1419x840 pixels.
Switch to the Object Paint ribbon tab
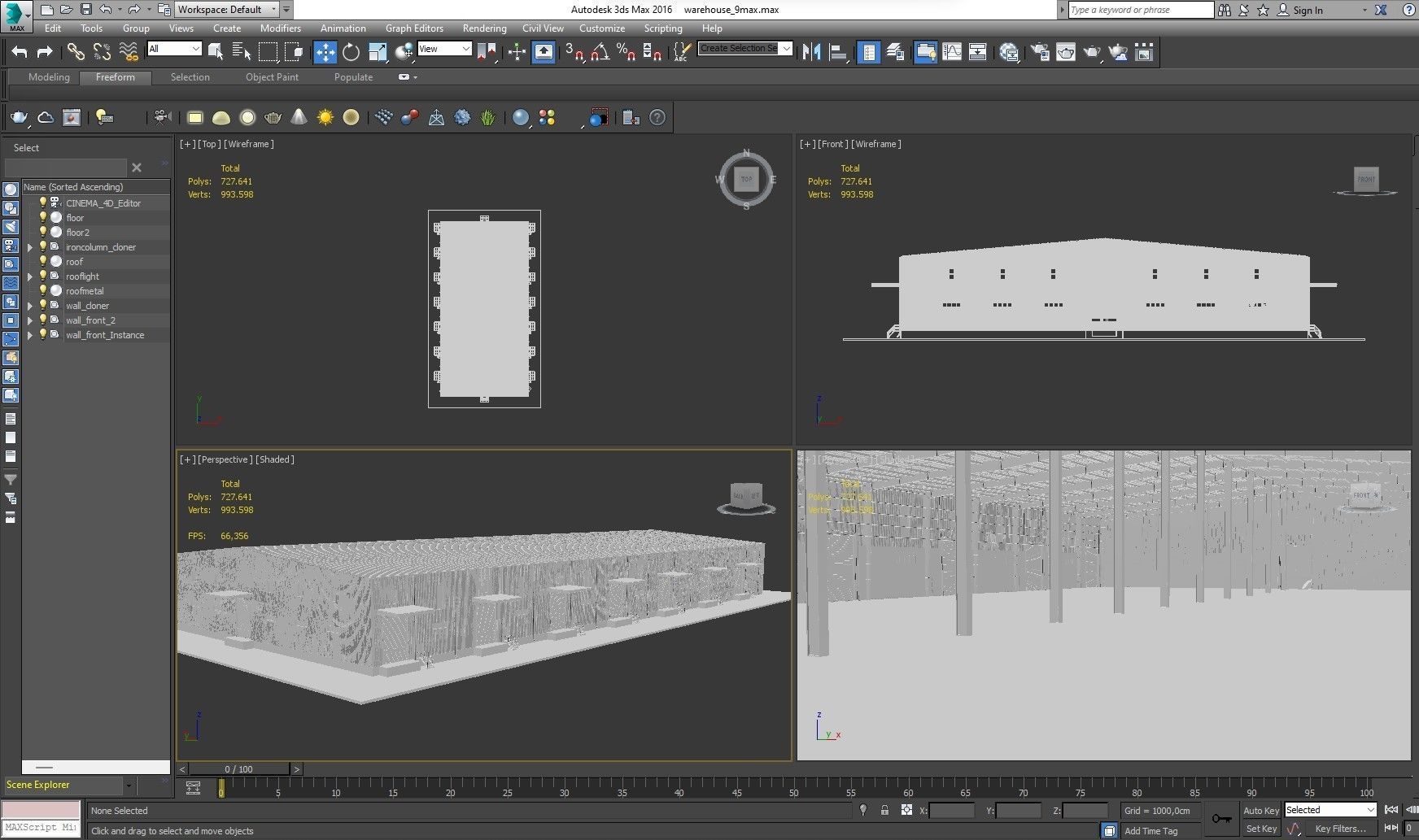(x=272, y=77)
